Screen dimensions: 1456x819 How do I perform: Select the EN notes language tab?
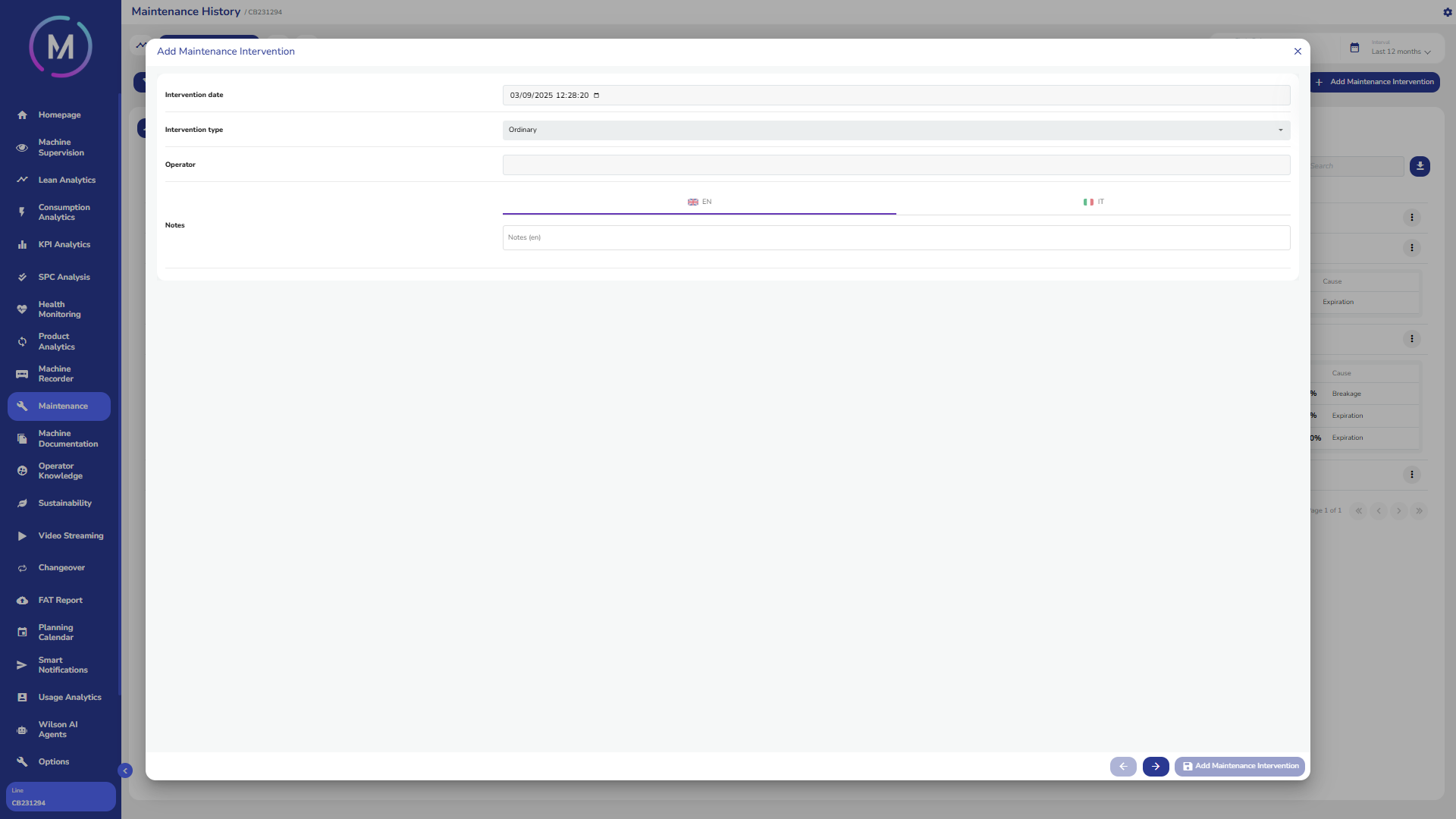pyautogui.click(x=699, y=202)
